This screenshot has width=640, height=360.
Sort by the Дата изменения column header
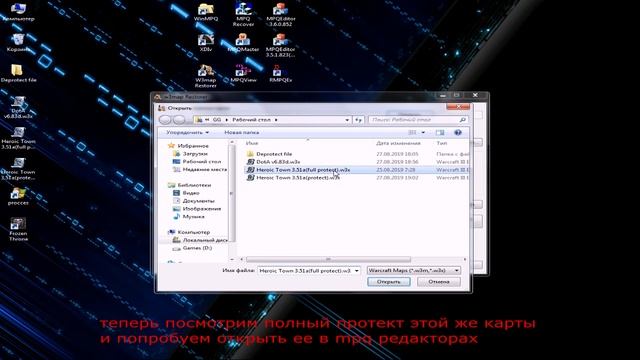pyautogui.click(x=398, y=143)
